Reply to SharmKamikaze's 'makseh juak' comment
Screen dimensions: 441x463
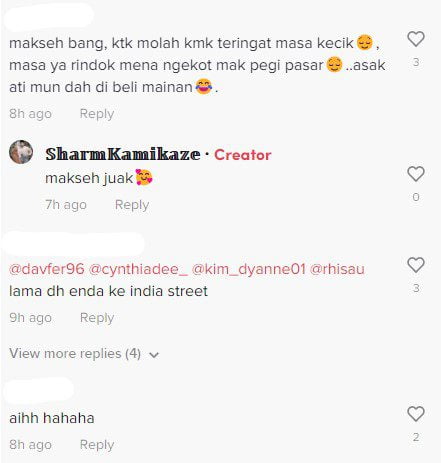click(x=132, y=205)
